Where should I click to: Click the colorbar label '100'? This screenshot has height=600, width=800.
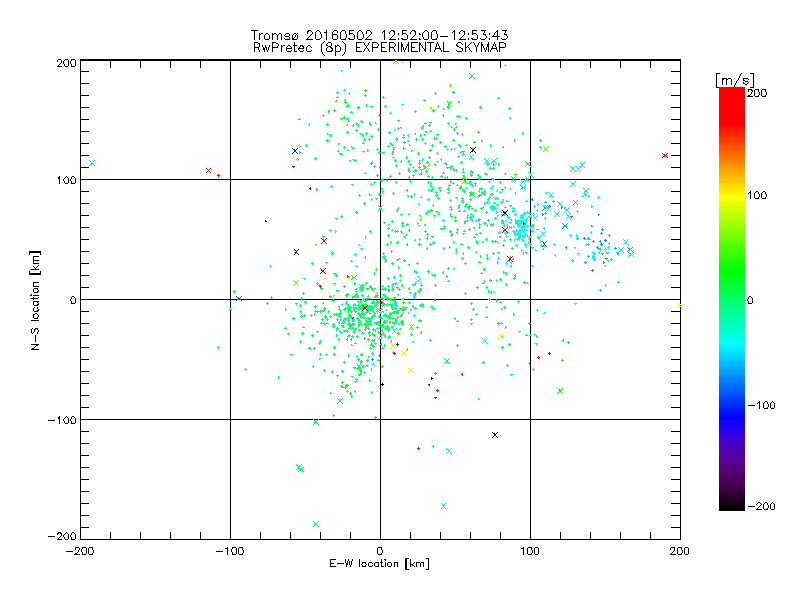[x=757, y=195]
